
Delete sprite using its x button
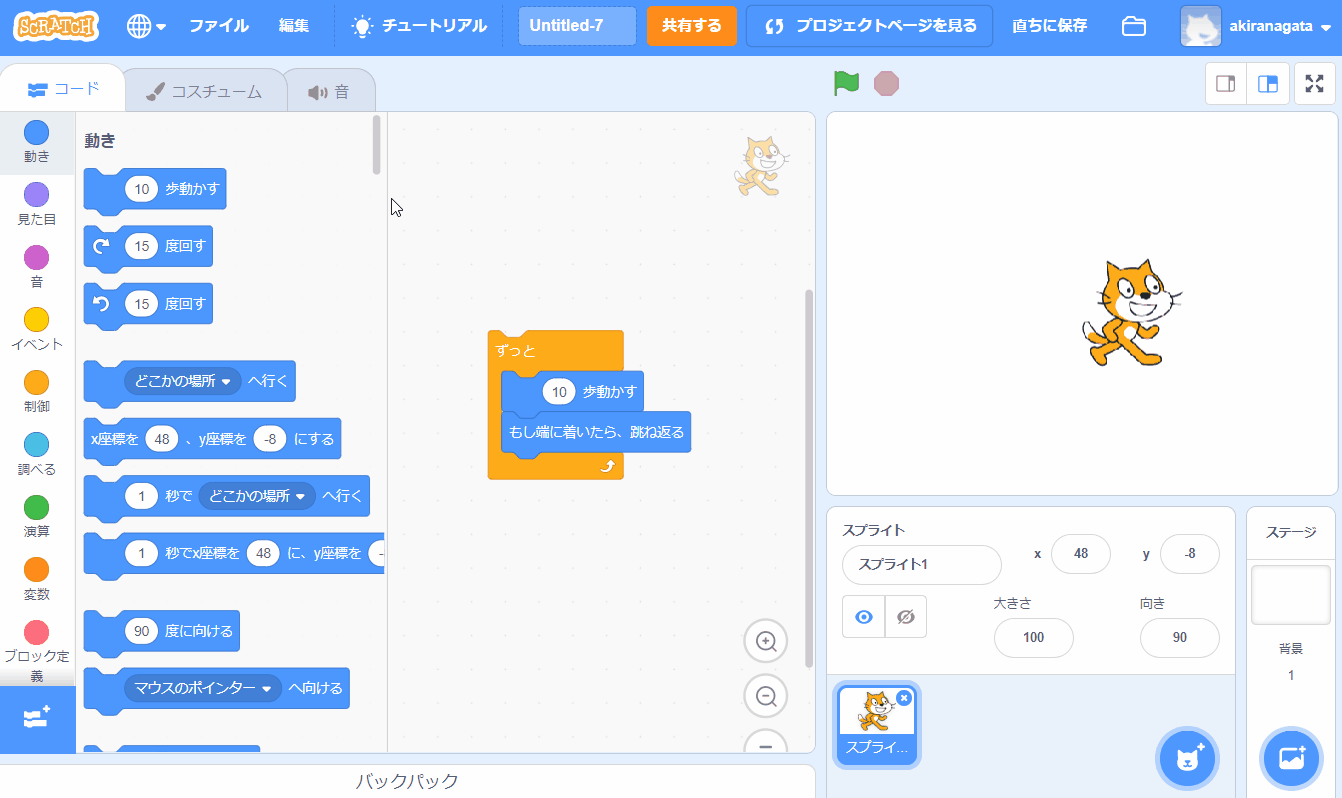(904, 698)
